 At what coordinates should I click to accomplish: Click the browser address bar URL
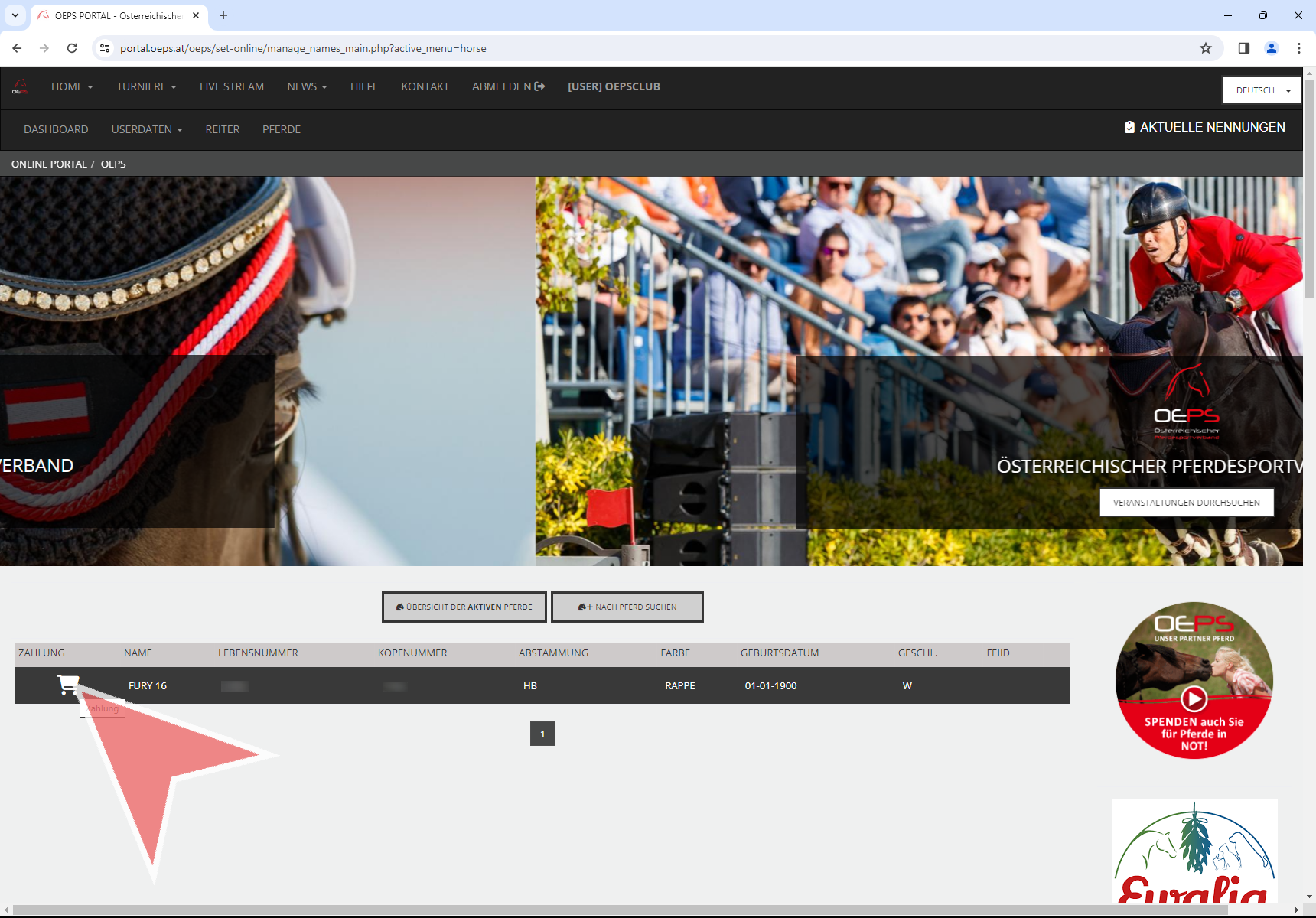[303, 48]
